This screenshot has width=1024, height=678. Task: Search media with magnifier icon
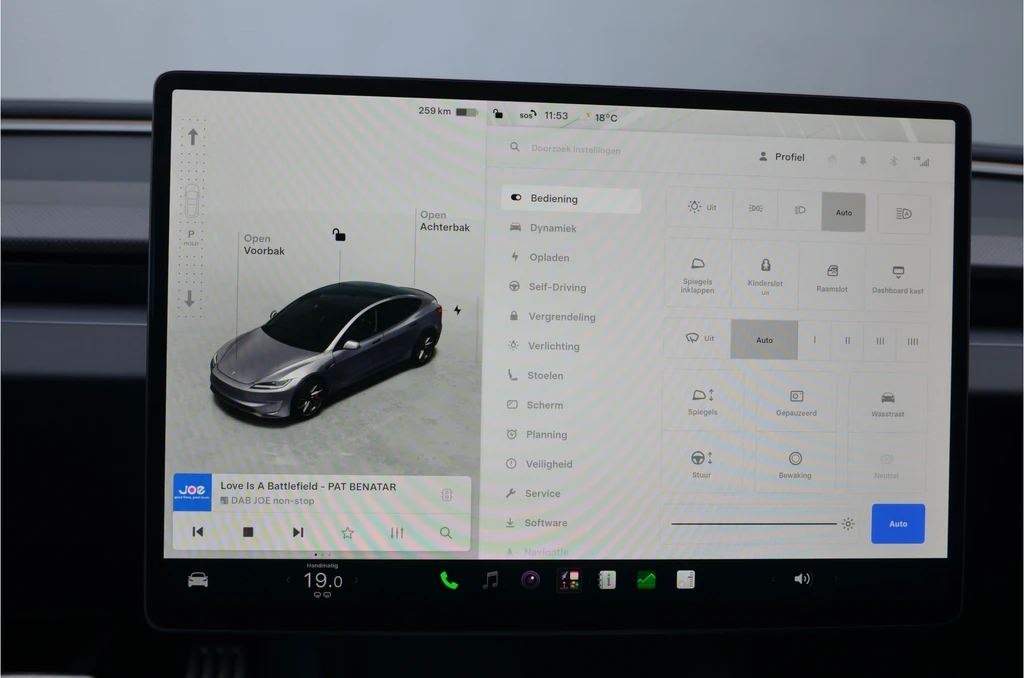tap(446, 533)
